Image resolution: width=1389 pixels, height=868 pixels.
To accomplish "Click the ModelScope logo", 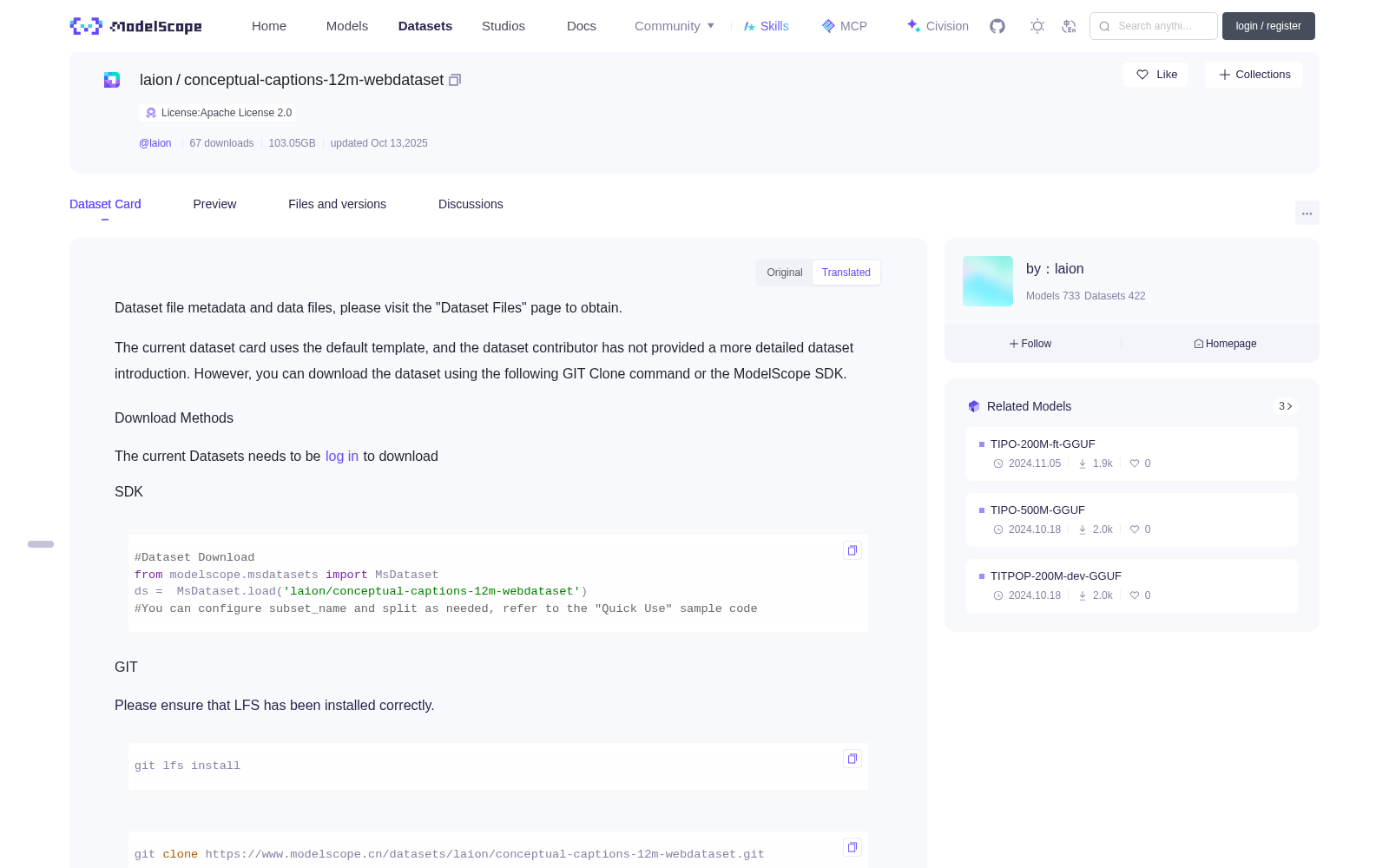I will tap(136, 26).
